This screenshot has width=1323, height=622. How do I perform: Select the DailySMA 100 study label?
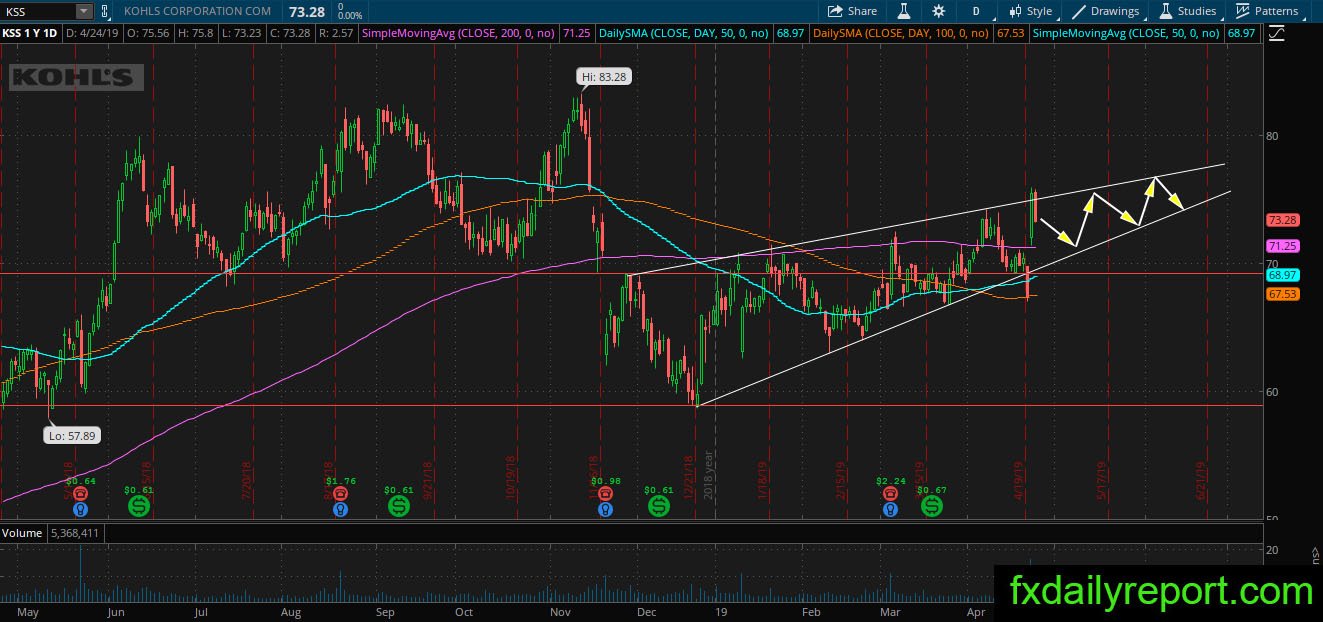pos(900,33)
